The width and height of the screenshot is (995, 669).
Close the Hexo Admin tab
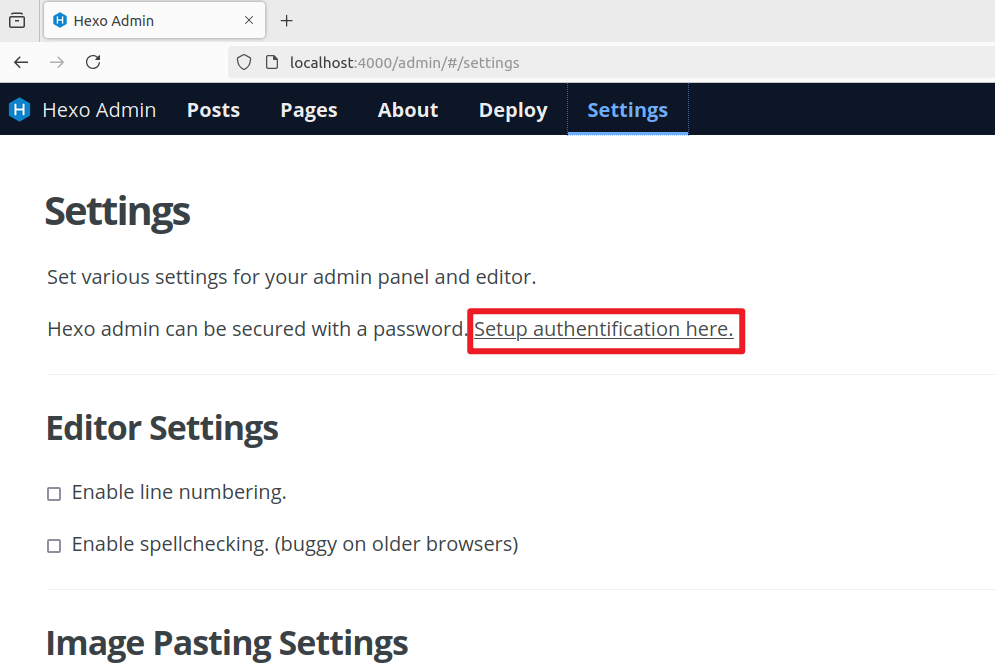pos(246,20)
